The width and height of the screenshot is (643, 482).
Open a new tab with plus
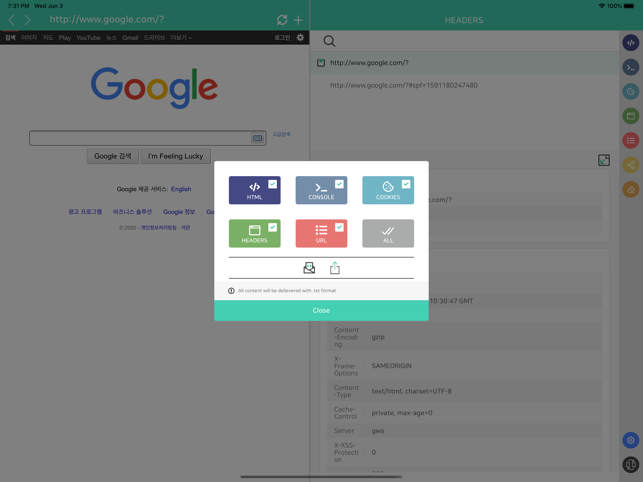pos(298,20)
